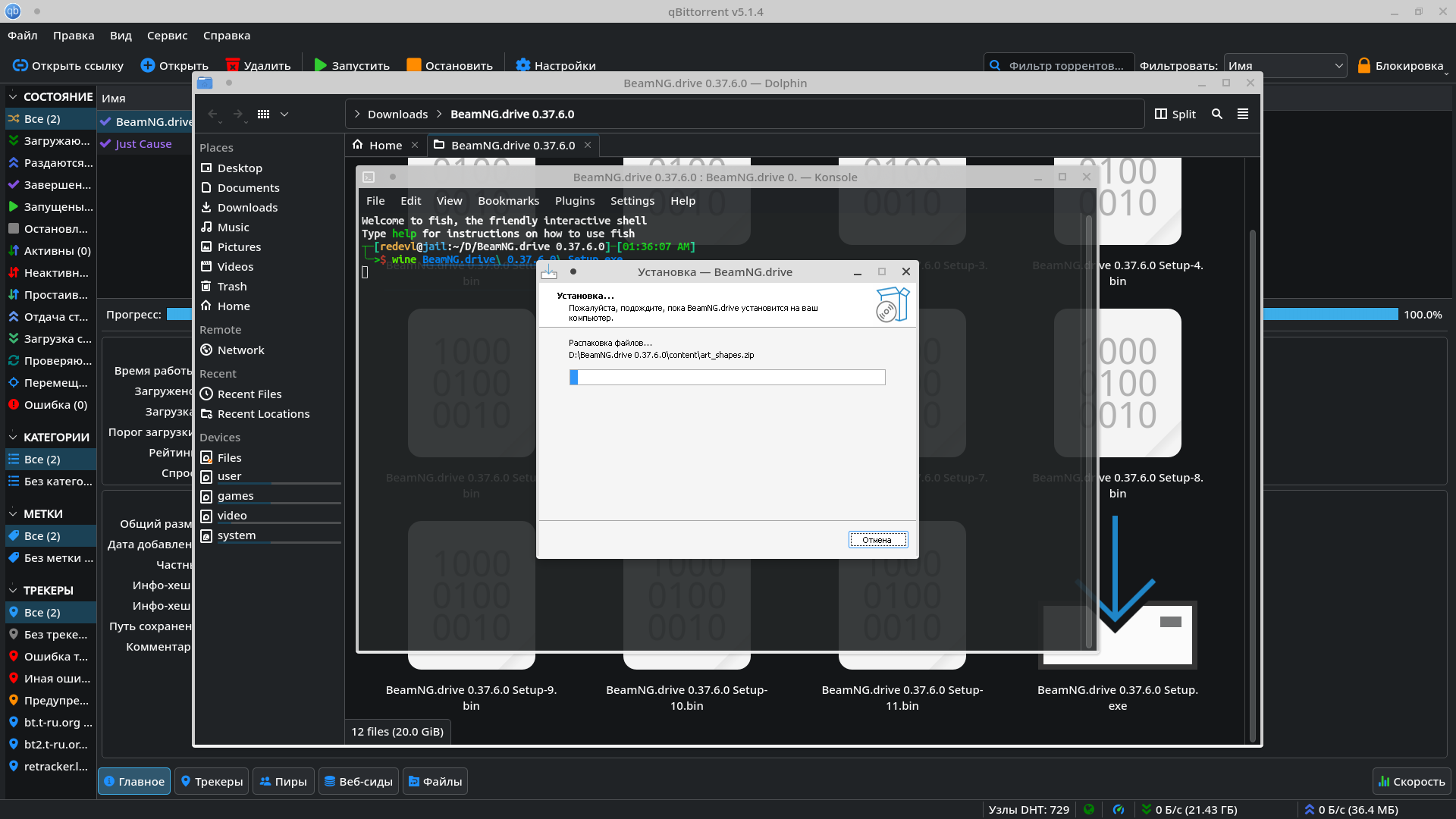
Task: Open Konsole Bookmarks menu
Action: pos(508,201)
